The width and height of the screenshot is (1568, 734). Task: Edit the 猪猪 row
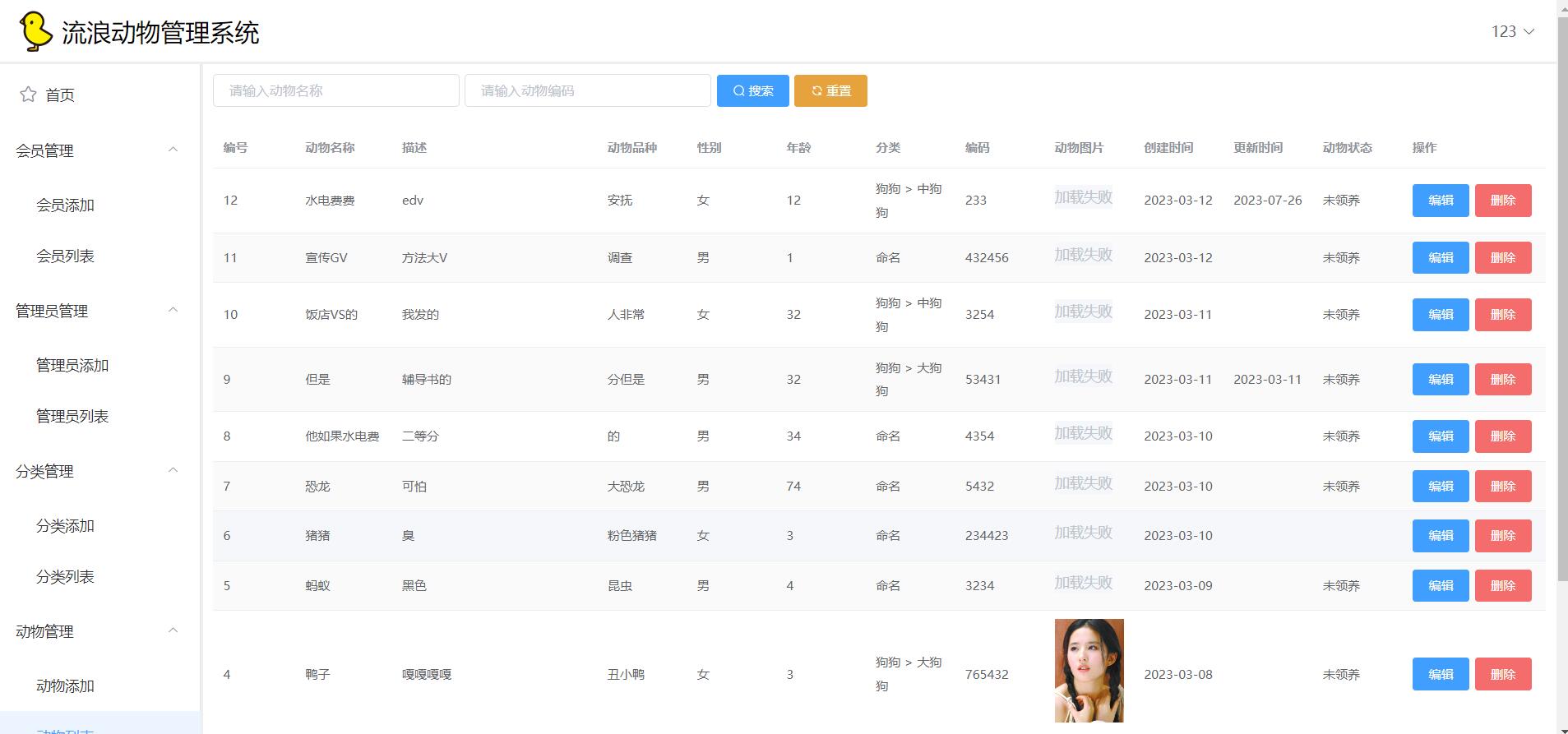[1441, 536]
